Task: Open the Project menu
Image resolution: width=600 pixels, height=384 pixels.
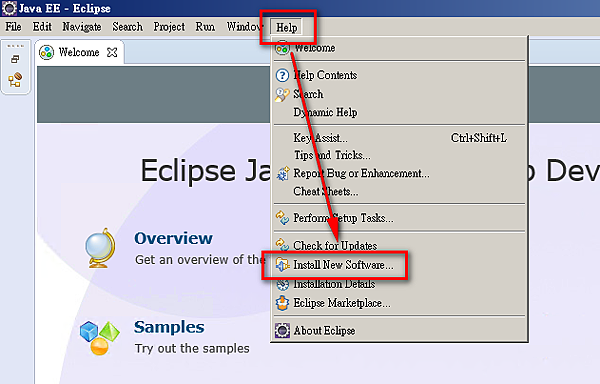Action: pos(169,27)
